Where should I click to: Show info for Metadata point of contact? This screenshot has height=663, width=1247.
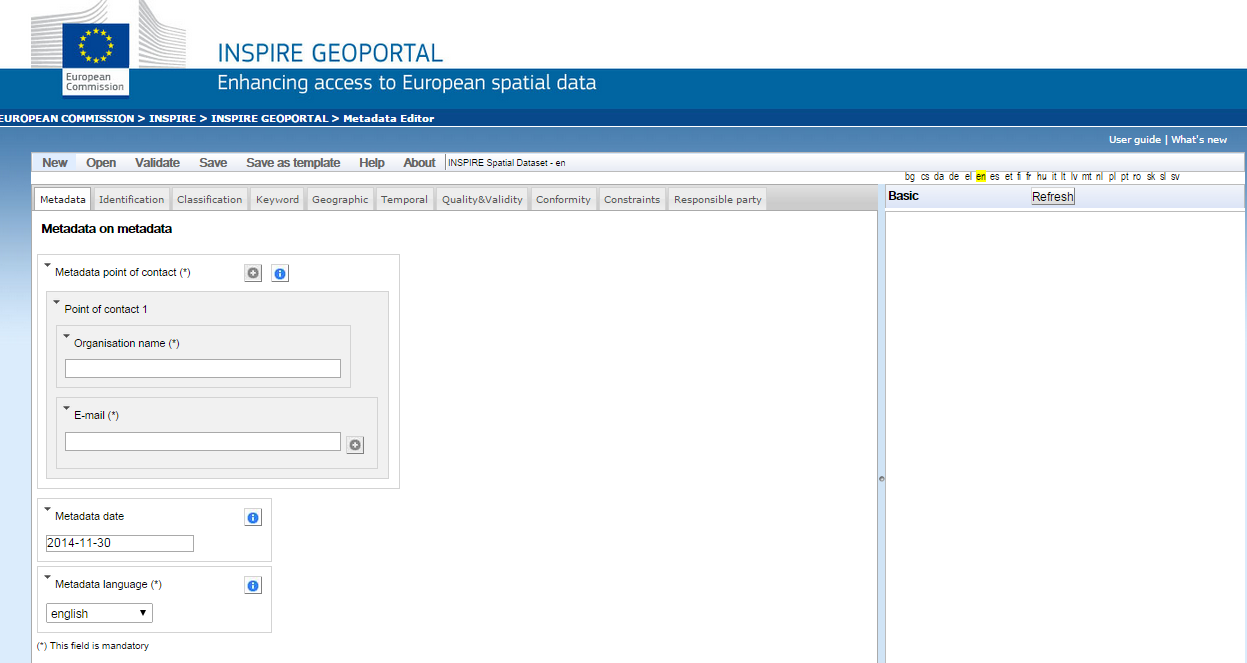pyautogui.click(x=280, y=273)
